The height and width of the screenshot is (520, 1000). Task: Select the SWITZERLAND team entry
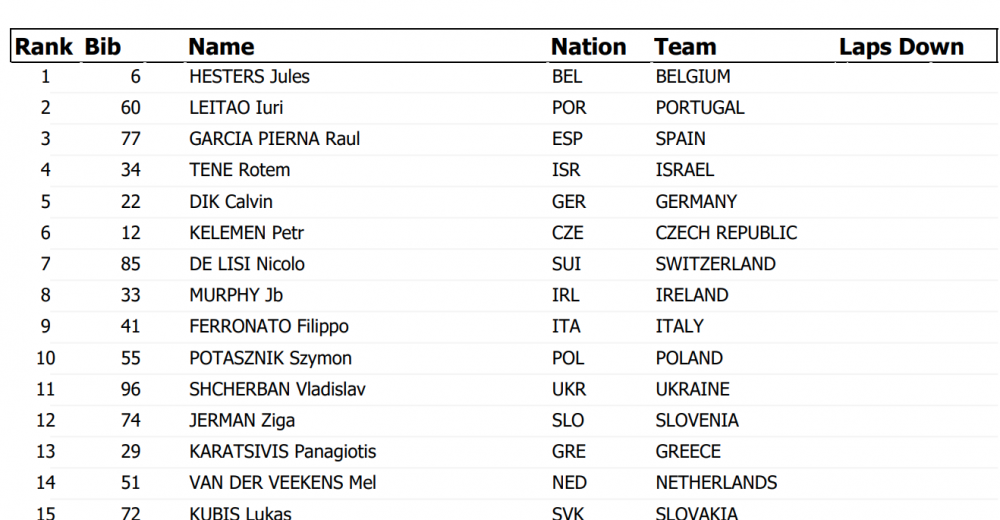tap(716, 264)
